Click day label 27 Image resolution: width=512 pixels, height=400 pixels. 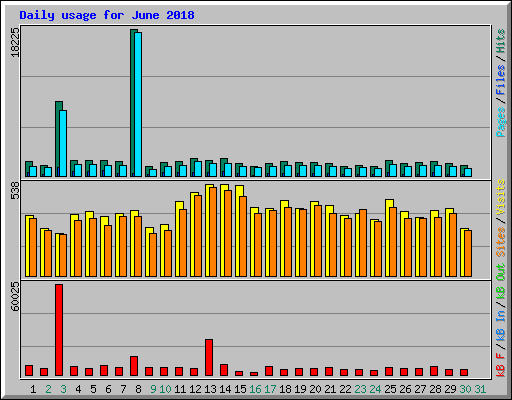(420, 389)
